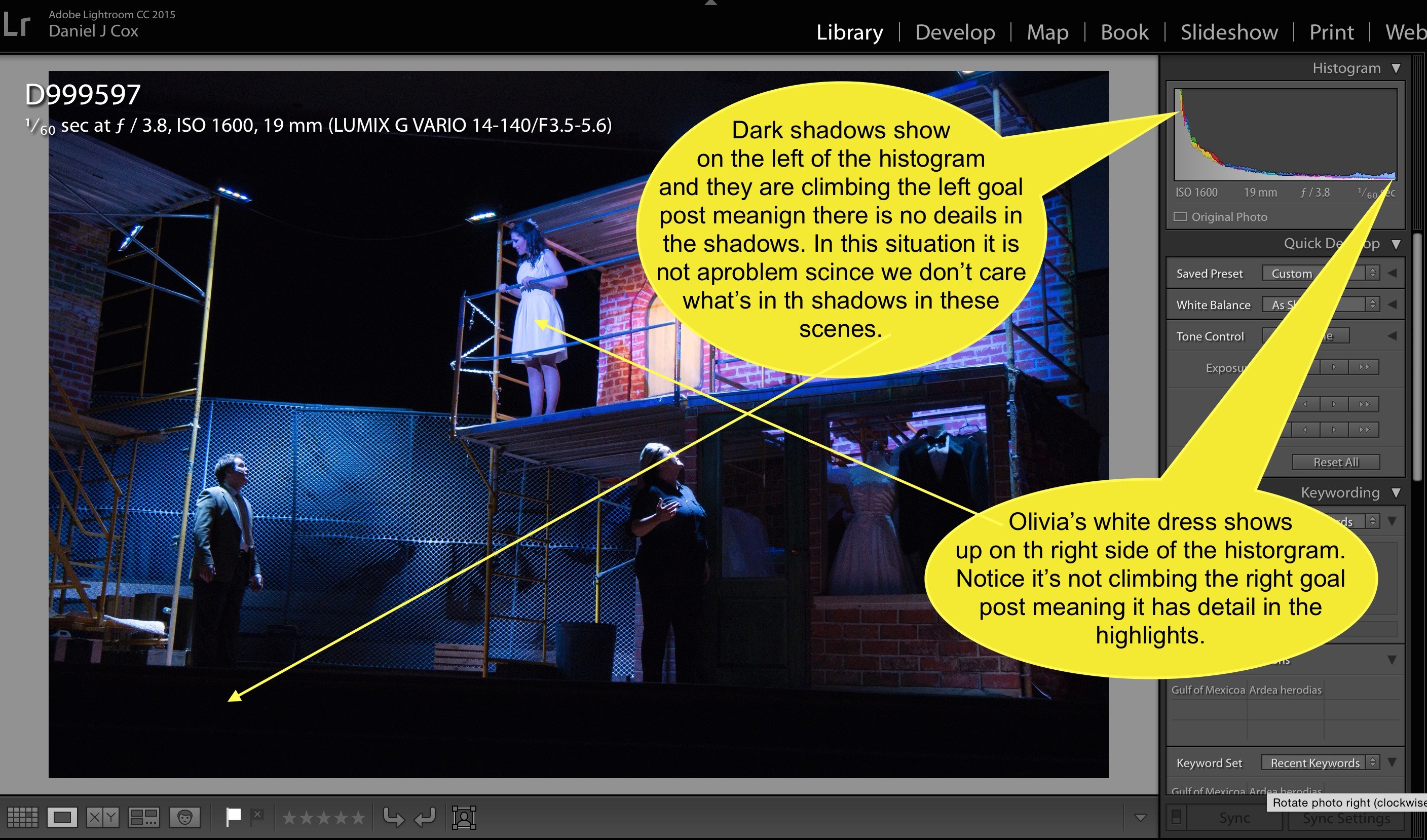Screen dimensions: 1427x840
Task: Collapse the Histogram panel
Action: click(x=1396, y=68)
